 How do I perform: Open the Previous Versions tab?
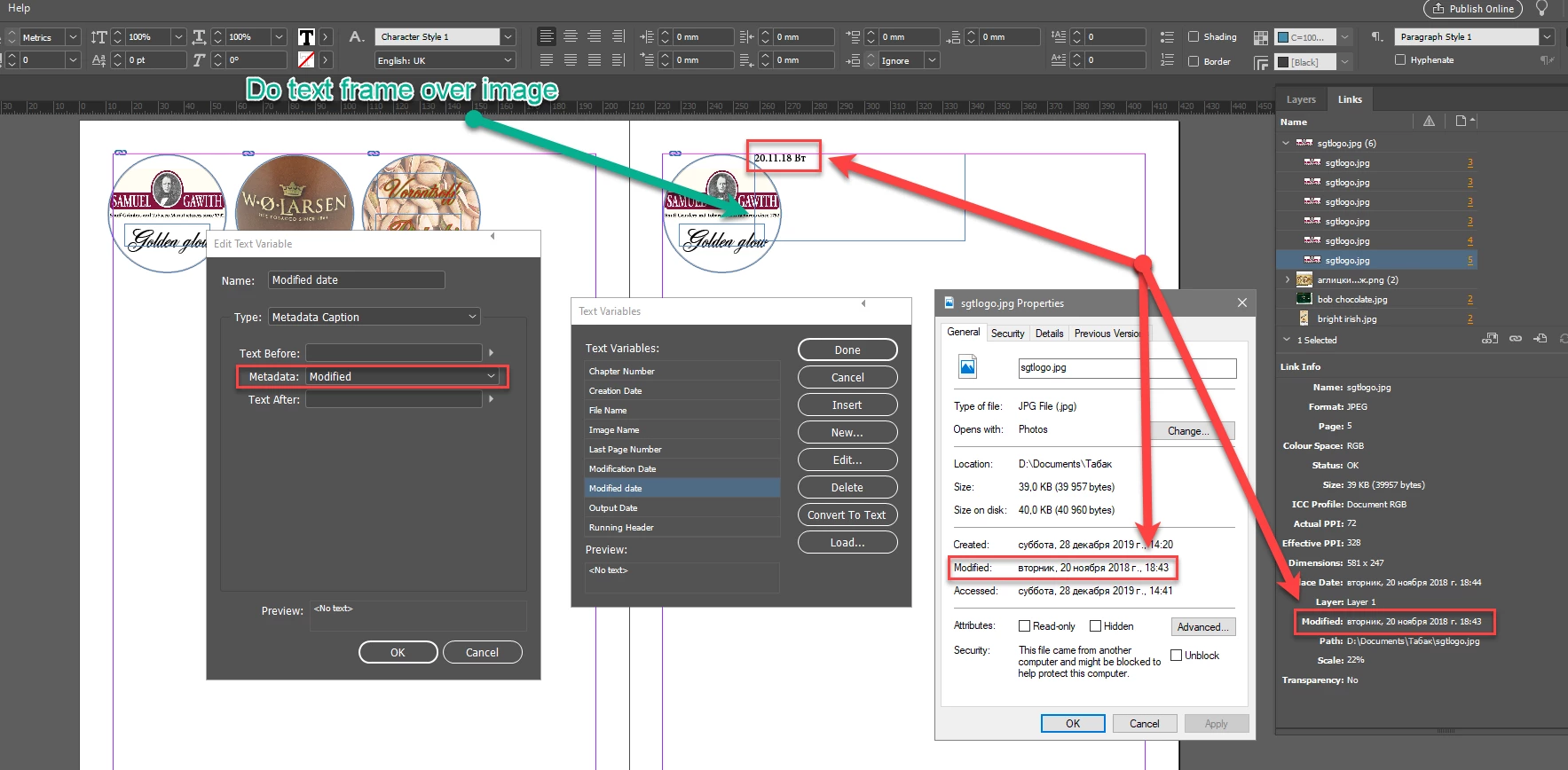coord(1107,334)
